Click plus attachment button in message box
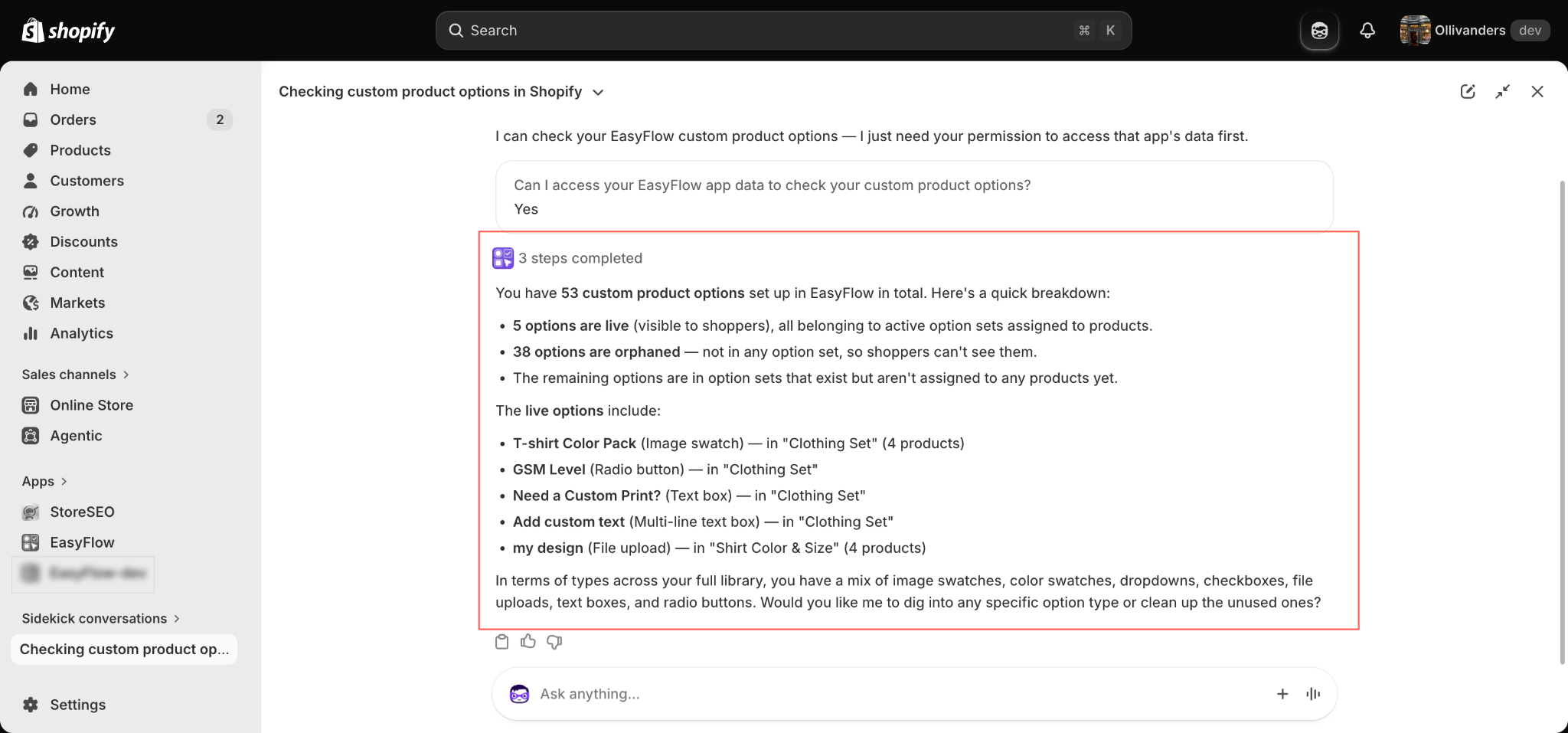Image resolution: width=1568 pixels, height=733 pixels. click(x=1282, y=694)
